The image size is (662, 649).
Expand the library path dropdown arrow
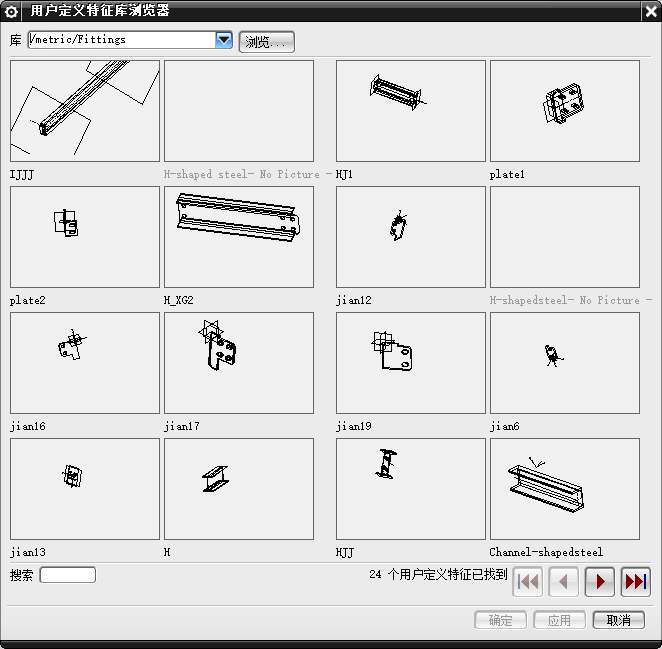224,40
